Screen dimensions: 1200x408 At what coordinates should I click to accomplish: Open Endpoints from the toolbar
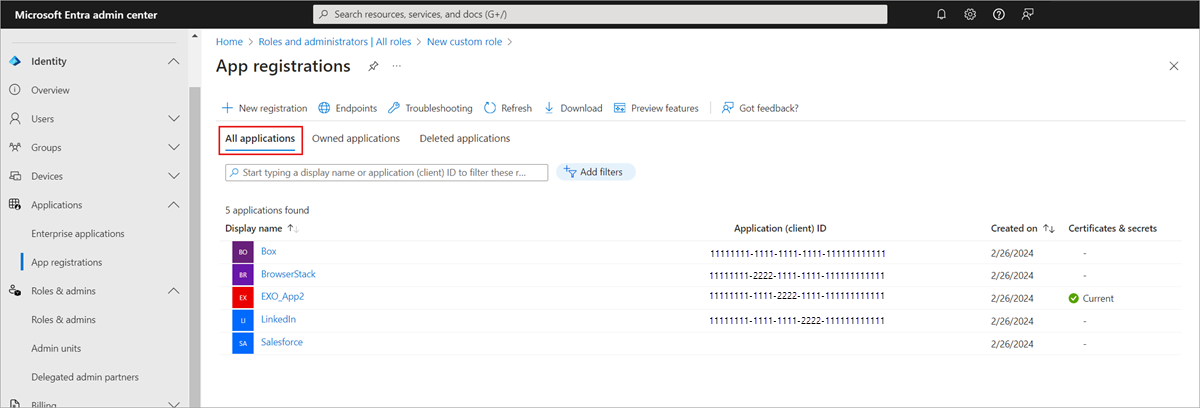pos(347,108)
